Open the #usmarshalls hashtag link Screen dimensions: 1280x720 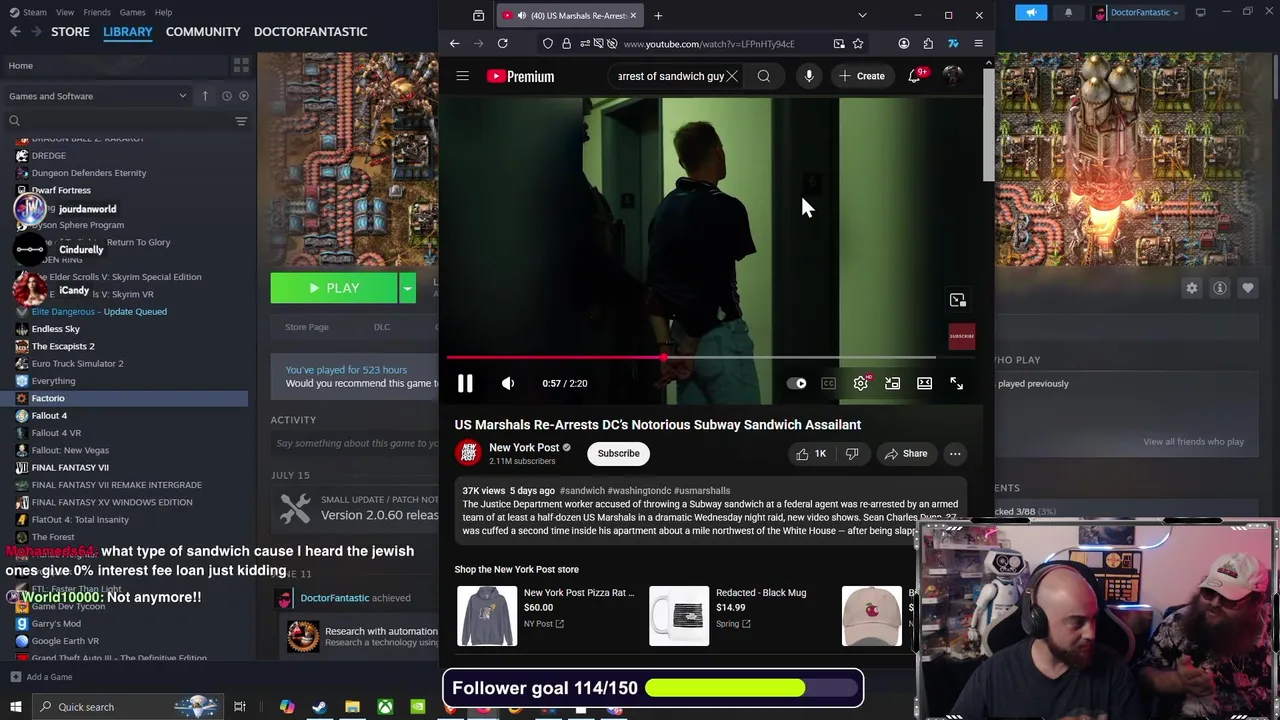[702, 491]
